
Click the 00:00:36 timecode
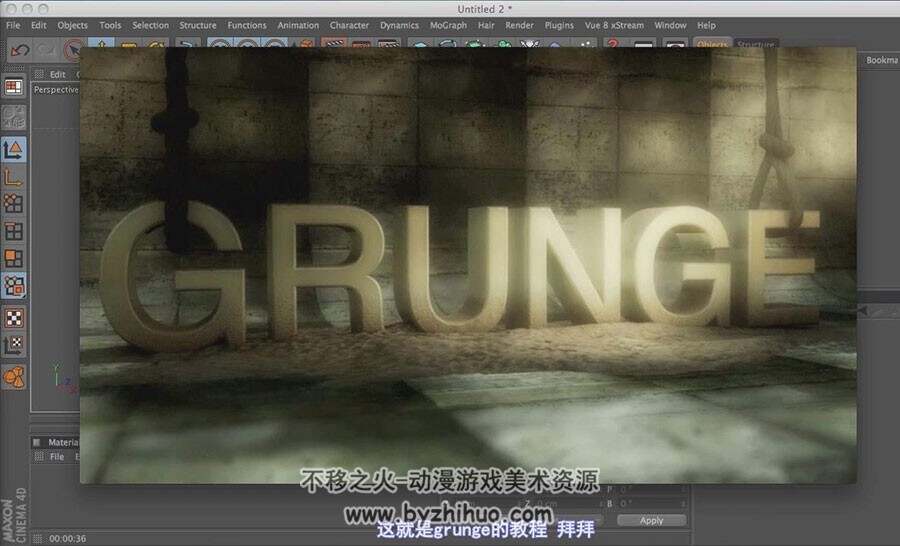68,539
